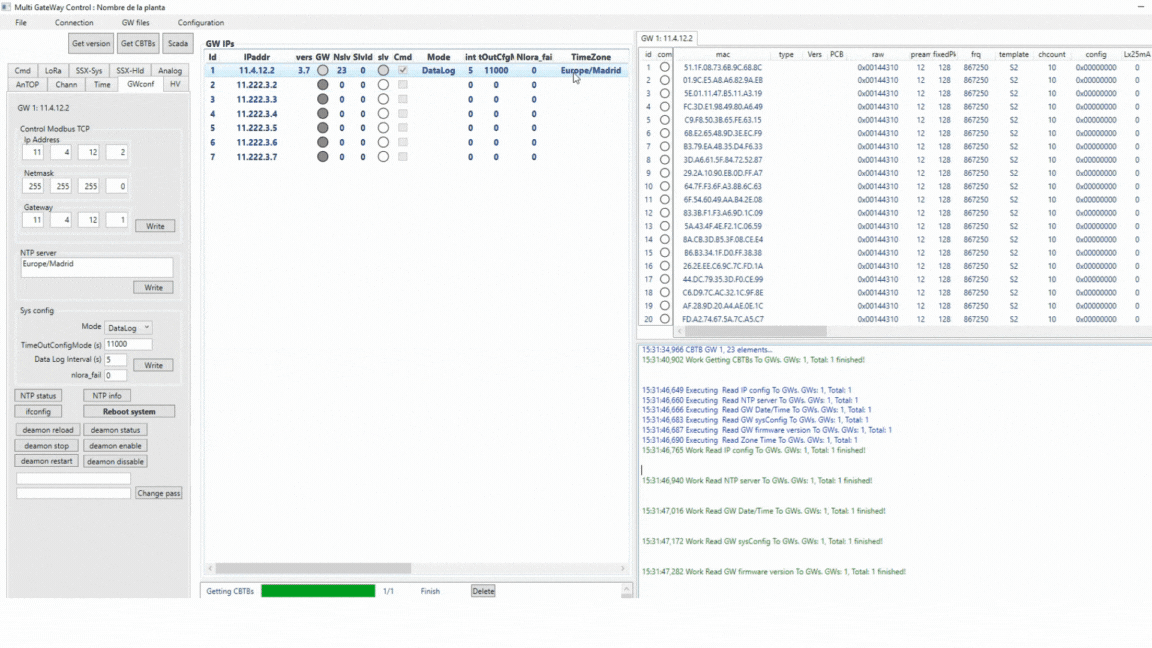The height and width of the screenshot is (648, 1152).
Task: Click slv status circle for 11.222.3.3
Action: click(x=383, y=99)
